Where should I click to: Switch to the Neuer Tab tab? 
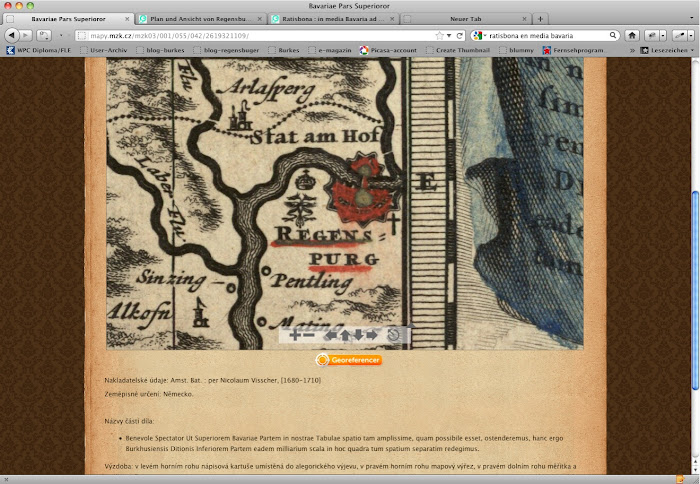(465, 19)
